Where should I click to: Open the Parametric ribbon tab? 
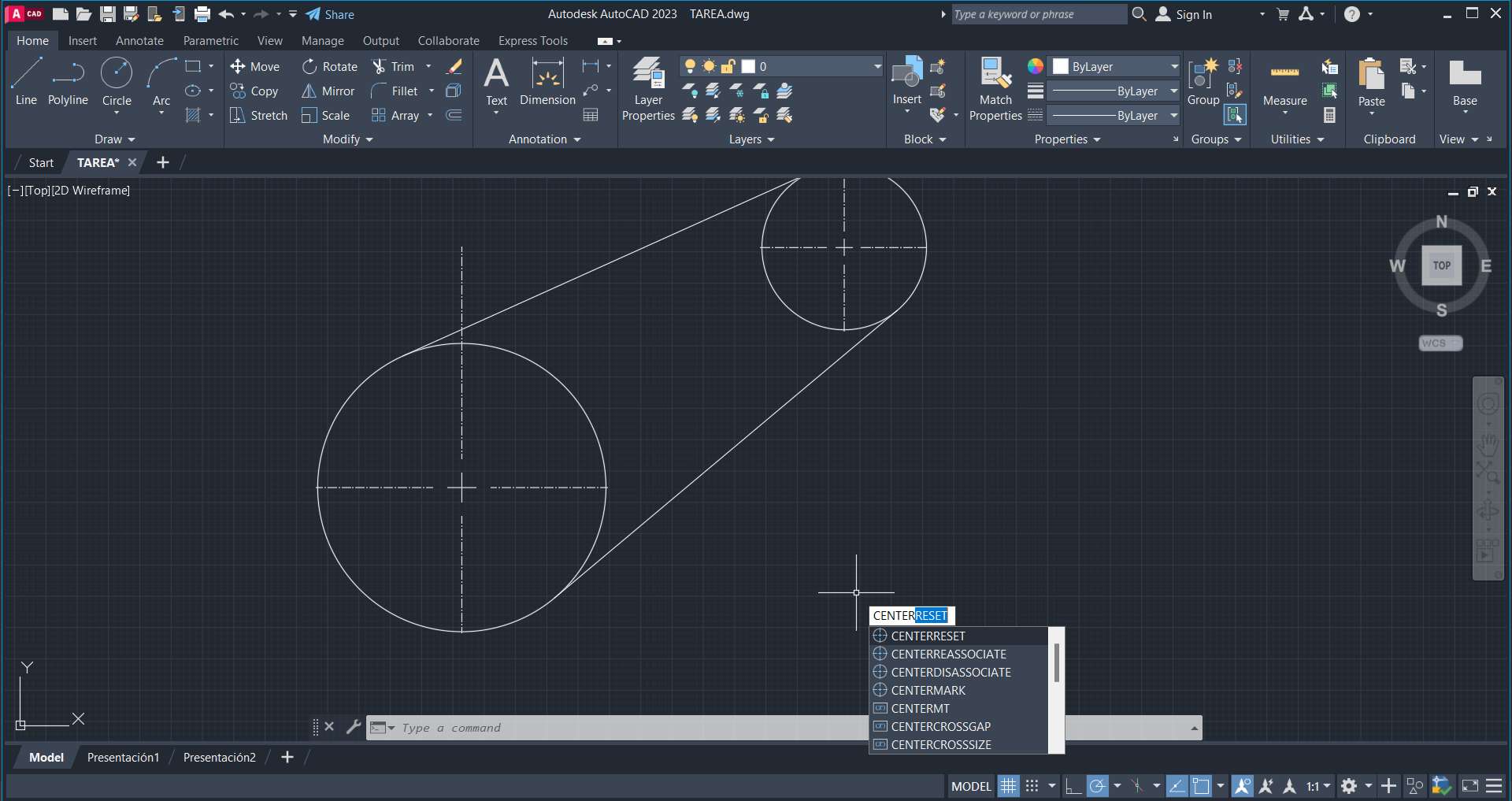[210, 41]
